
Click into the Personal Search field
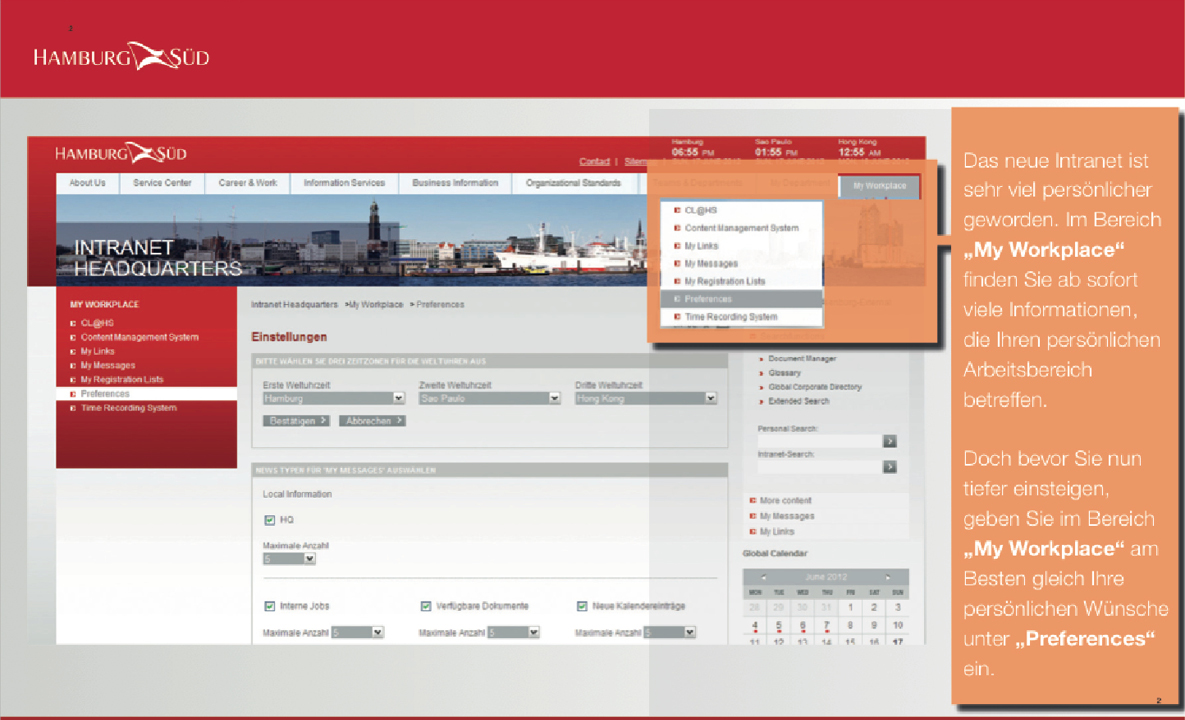(820, 441)
